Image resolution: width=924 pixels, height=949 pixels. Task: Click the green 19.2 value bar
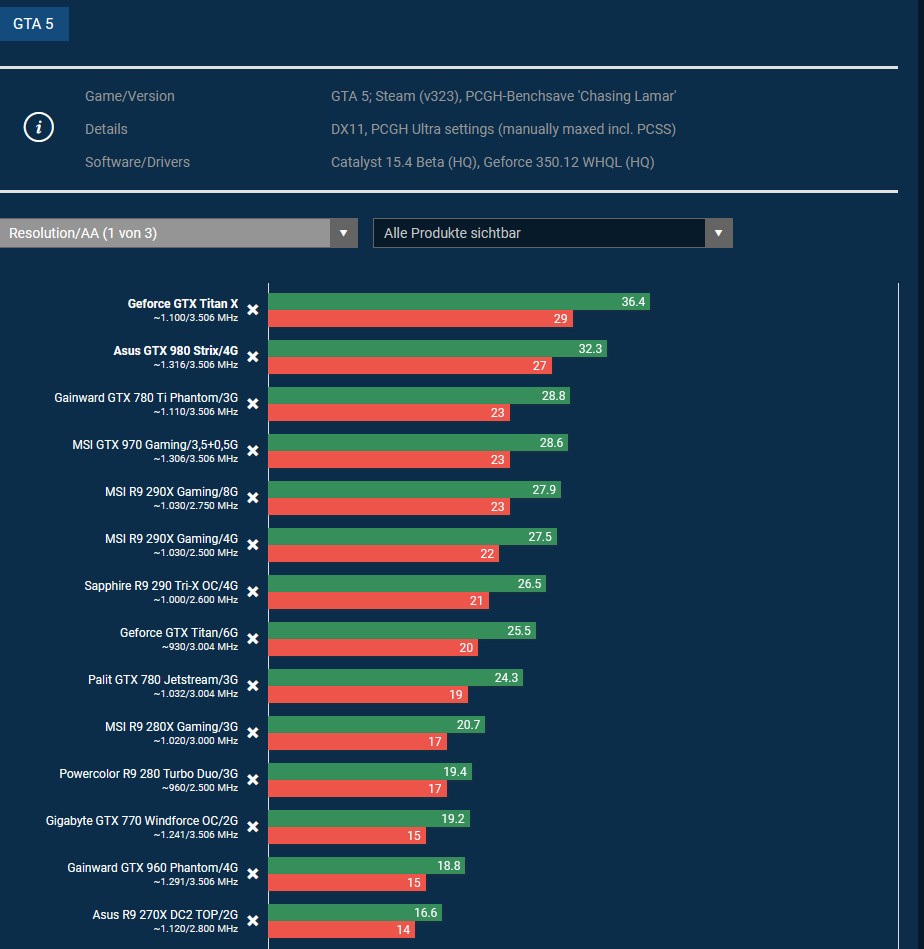coord(369,818)
